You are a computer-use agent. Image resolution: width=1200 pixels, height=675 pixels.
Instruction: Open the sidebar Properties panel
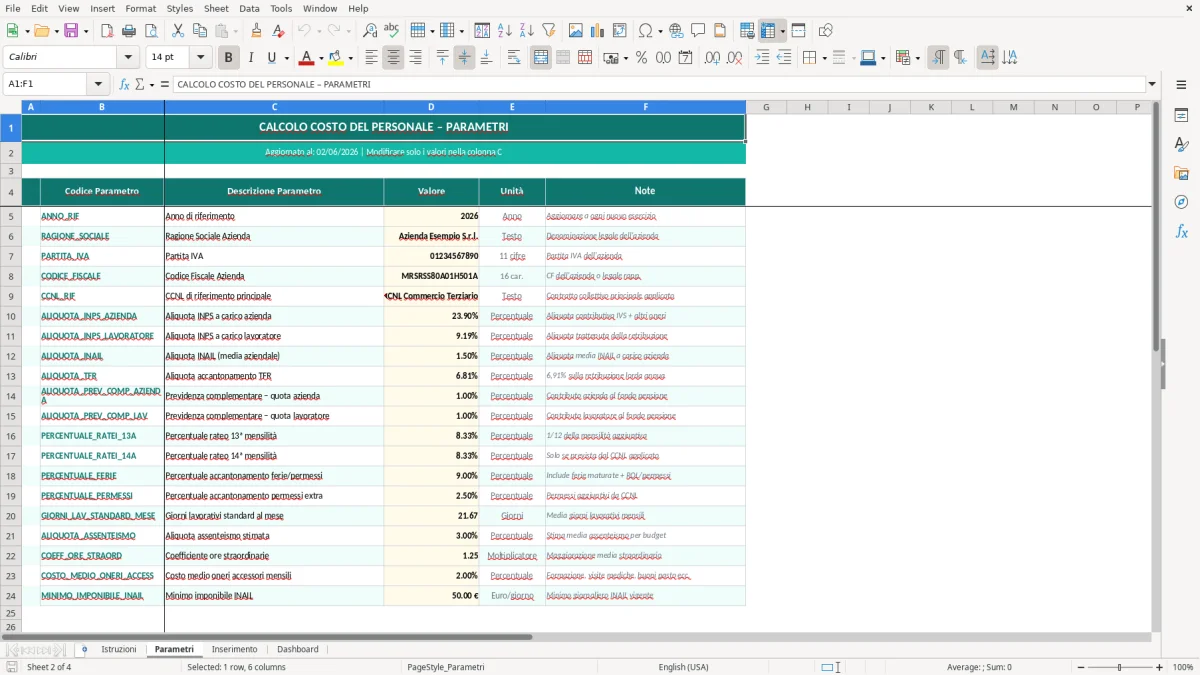pos(1181,116)
